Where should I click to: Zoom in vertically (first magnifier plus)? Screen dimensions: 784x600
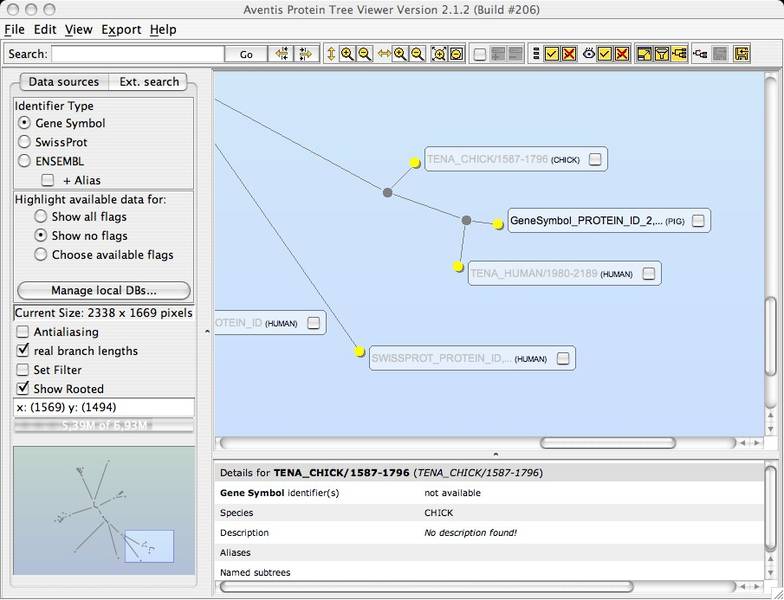click(x=346, y=54)
